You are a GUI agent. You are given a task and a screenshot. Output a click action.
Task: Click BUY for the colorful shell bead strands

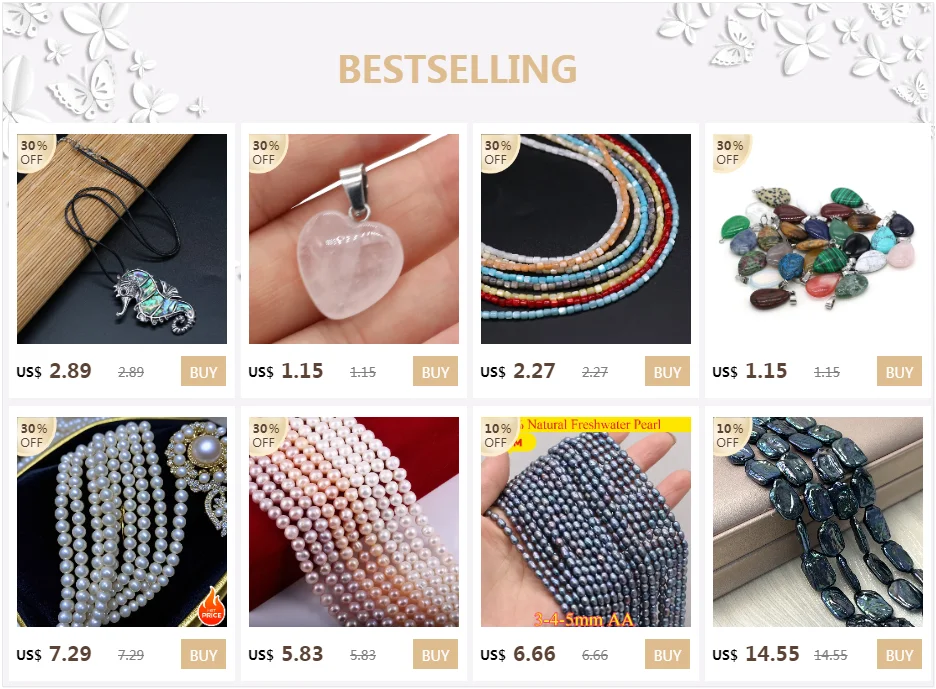point(667,371)
